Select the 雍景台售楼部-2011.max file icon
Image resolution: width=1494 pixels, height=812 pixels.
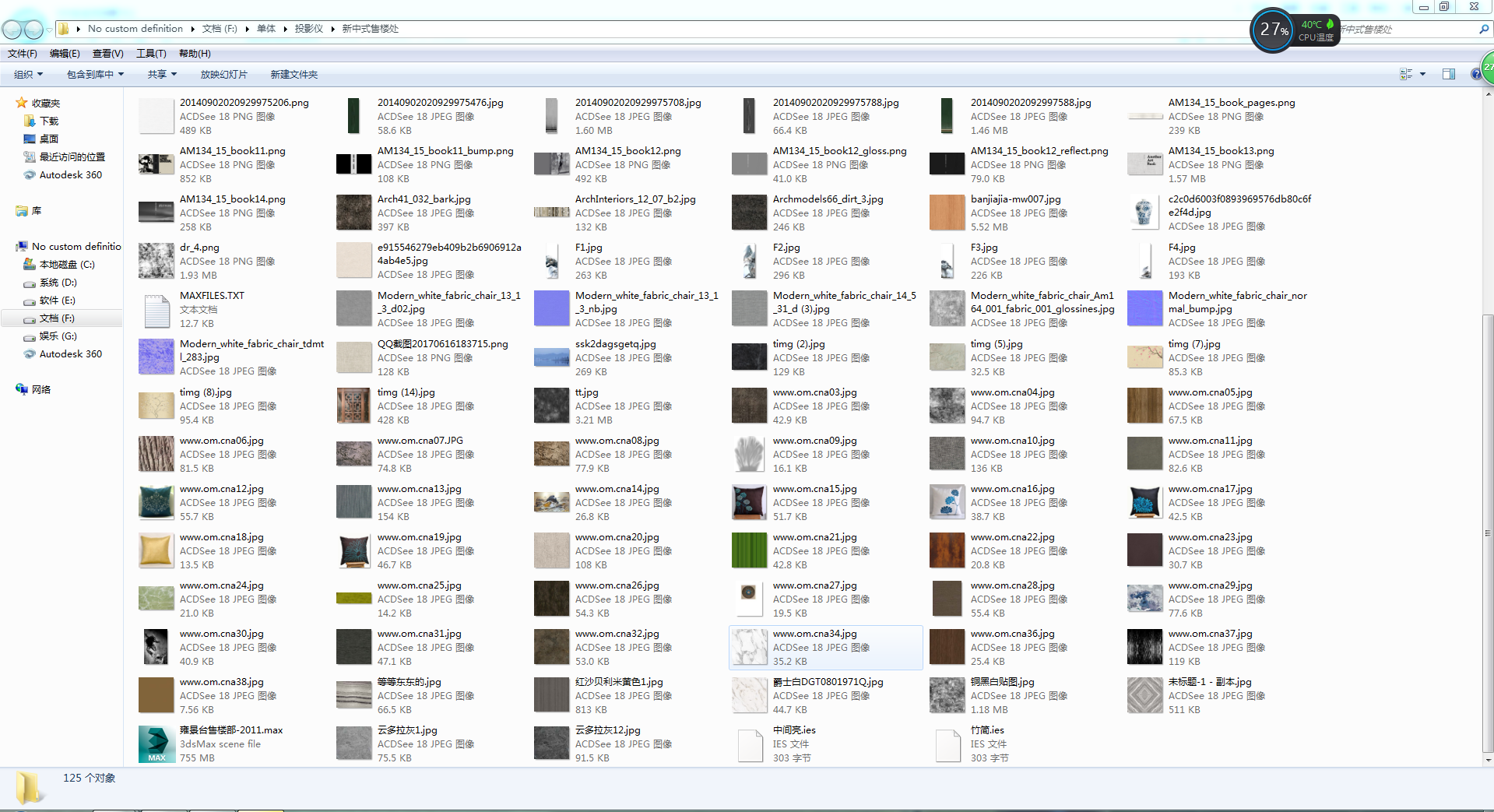(x=156, y=744)
